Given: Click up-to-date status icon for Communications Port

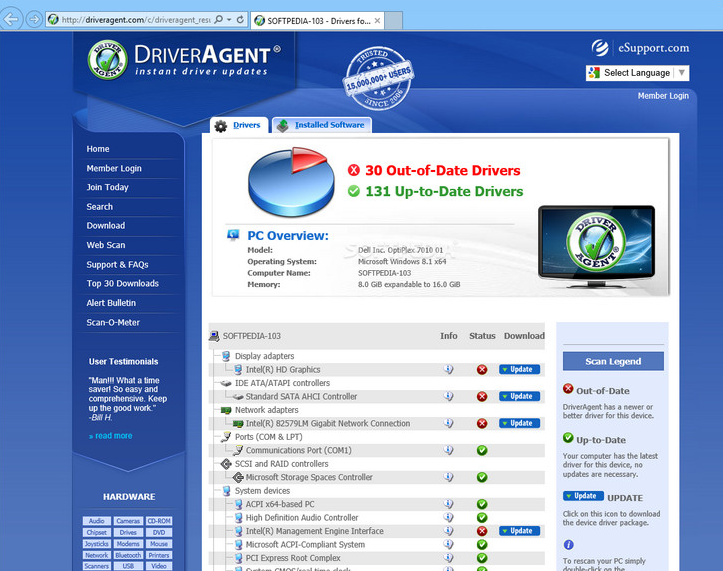Looking at the screenshot, I should (x=482, y=450).
